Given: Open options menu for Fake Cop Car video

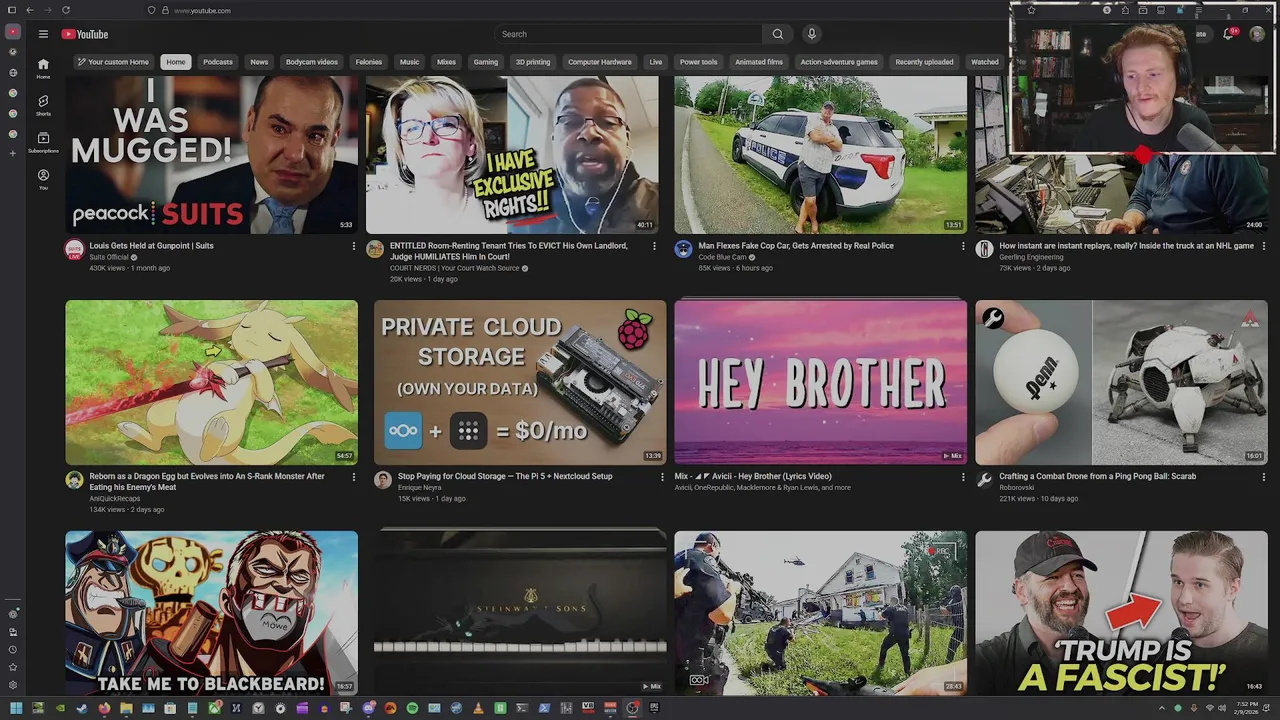Looking at the screenshot, I should coord(963,246).
